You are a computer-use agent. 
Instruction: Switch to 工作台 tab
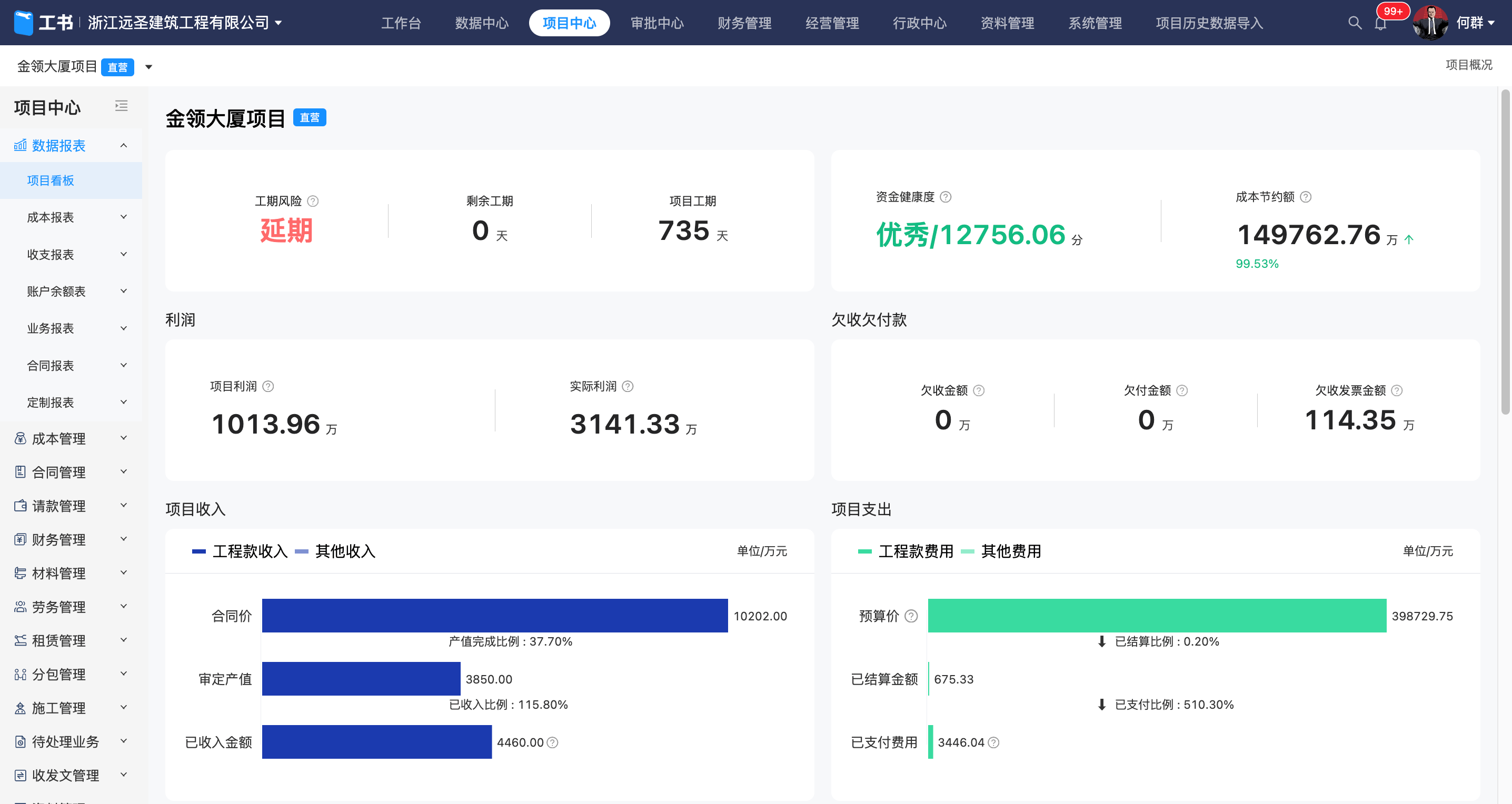tap(401, 23)
